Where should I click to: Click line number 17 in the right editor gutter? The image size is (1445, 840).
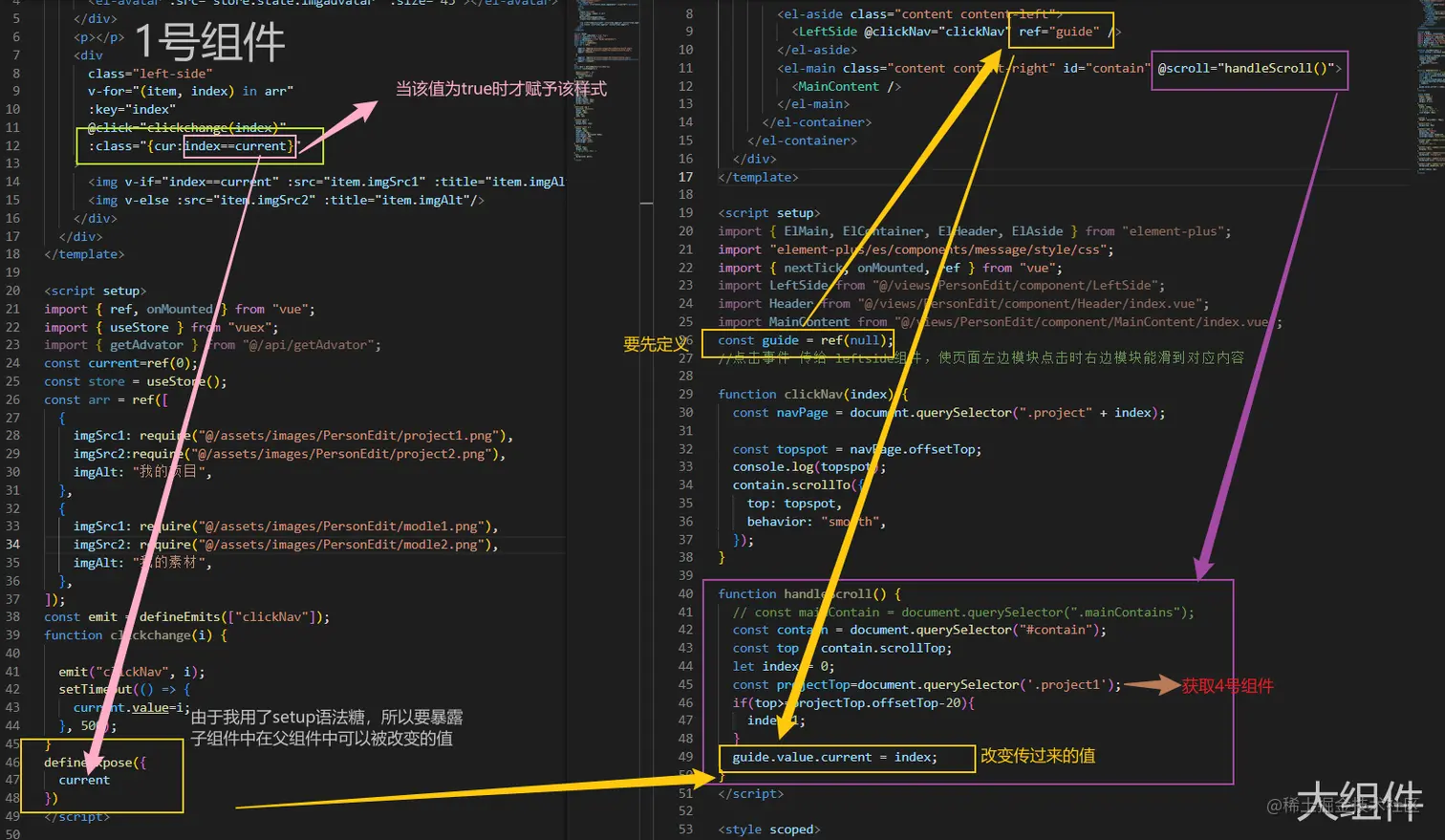(x=686, y=177)
